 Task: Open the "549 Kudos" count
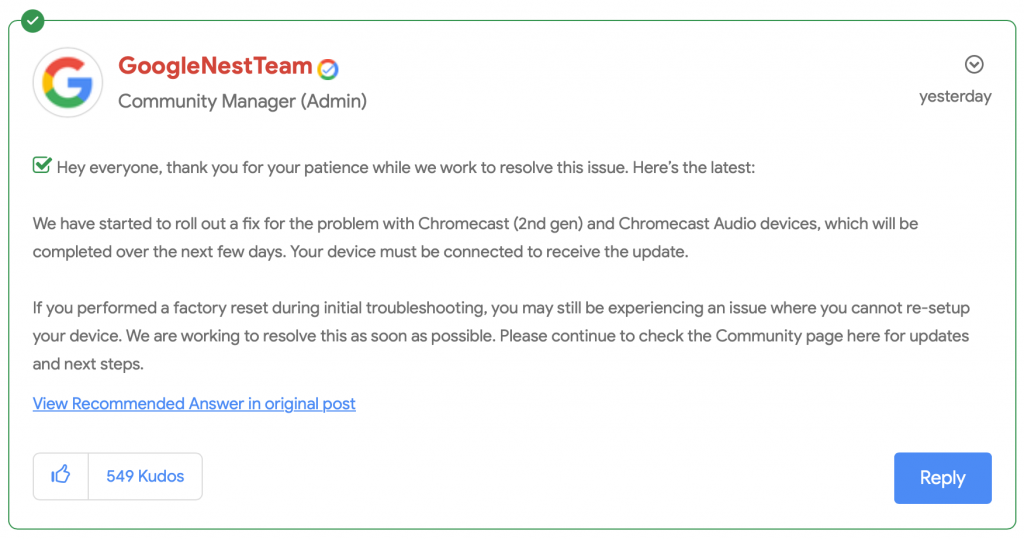[145, 476]
